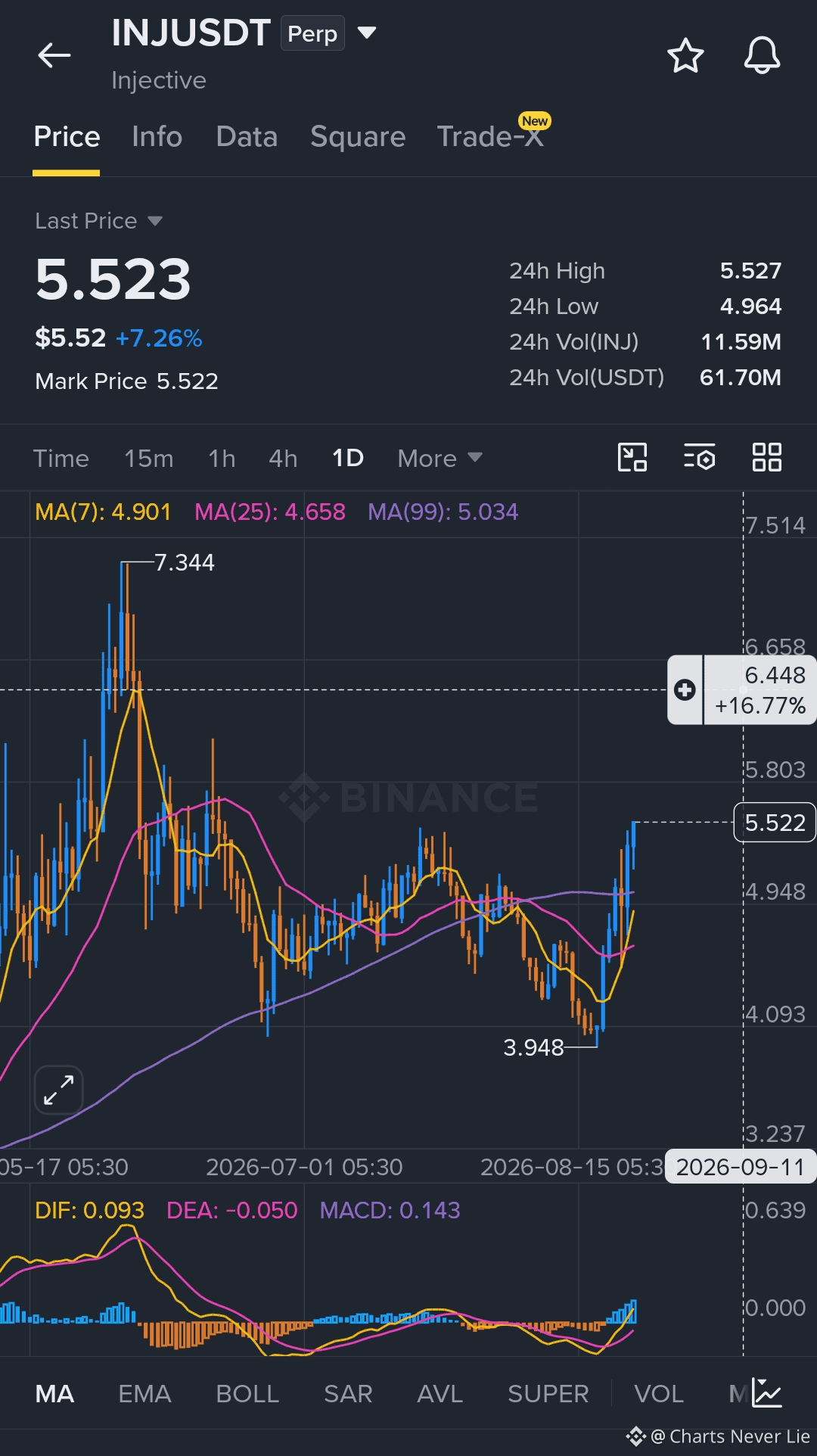Tap the 7.344 high marker on chart
817x1456 pixels.
184,563
